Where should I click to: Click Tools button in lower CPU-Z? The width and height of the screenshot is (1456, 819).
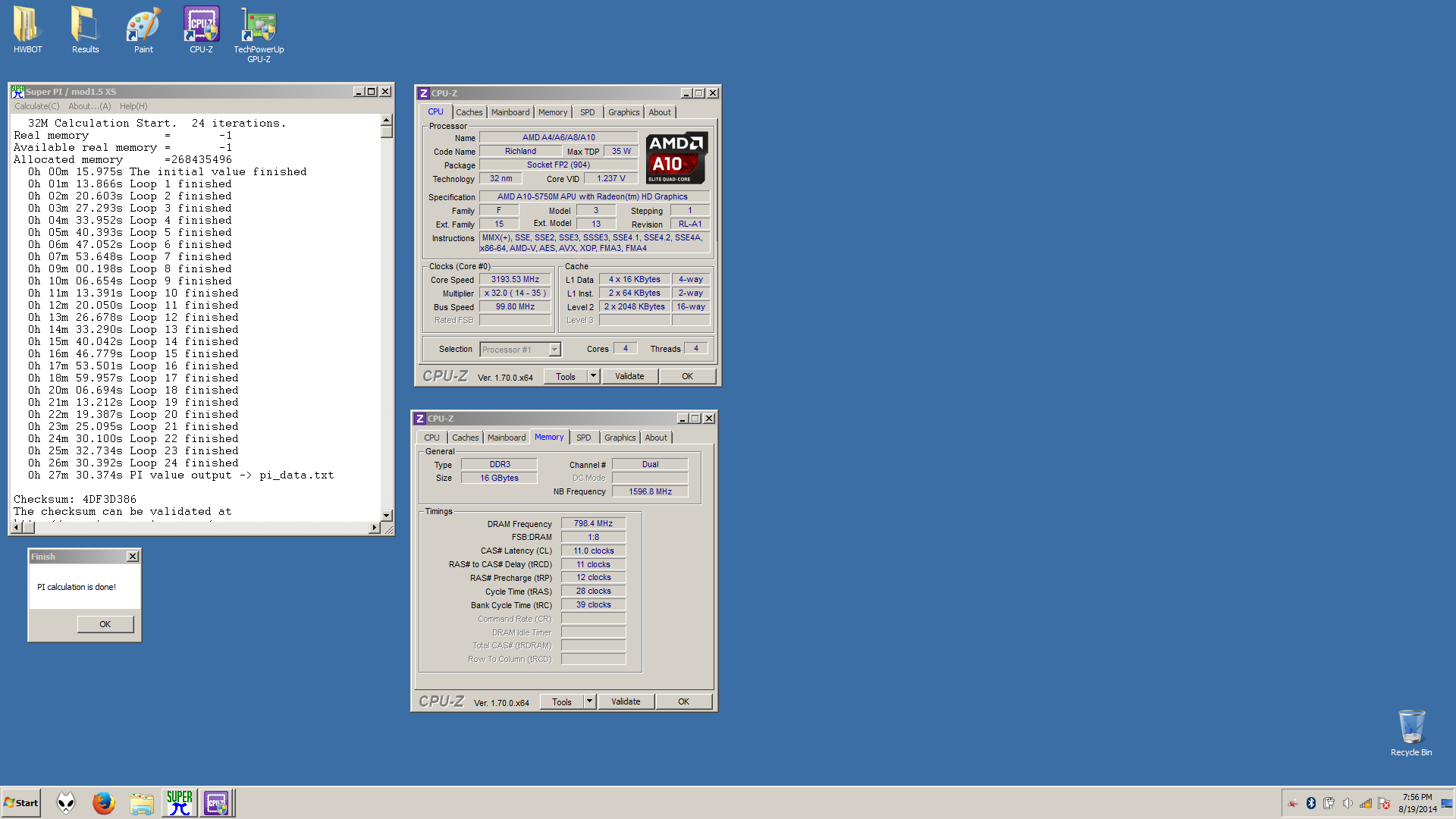click(x=562, y=702)
